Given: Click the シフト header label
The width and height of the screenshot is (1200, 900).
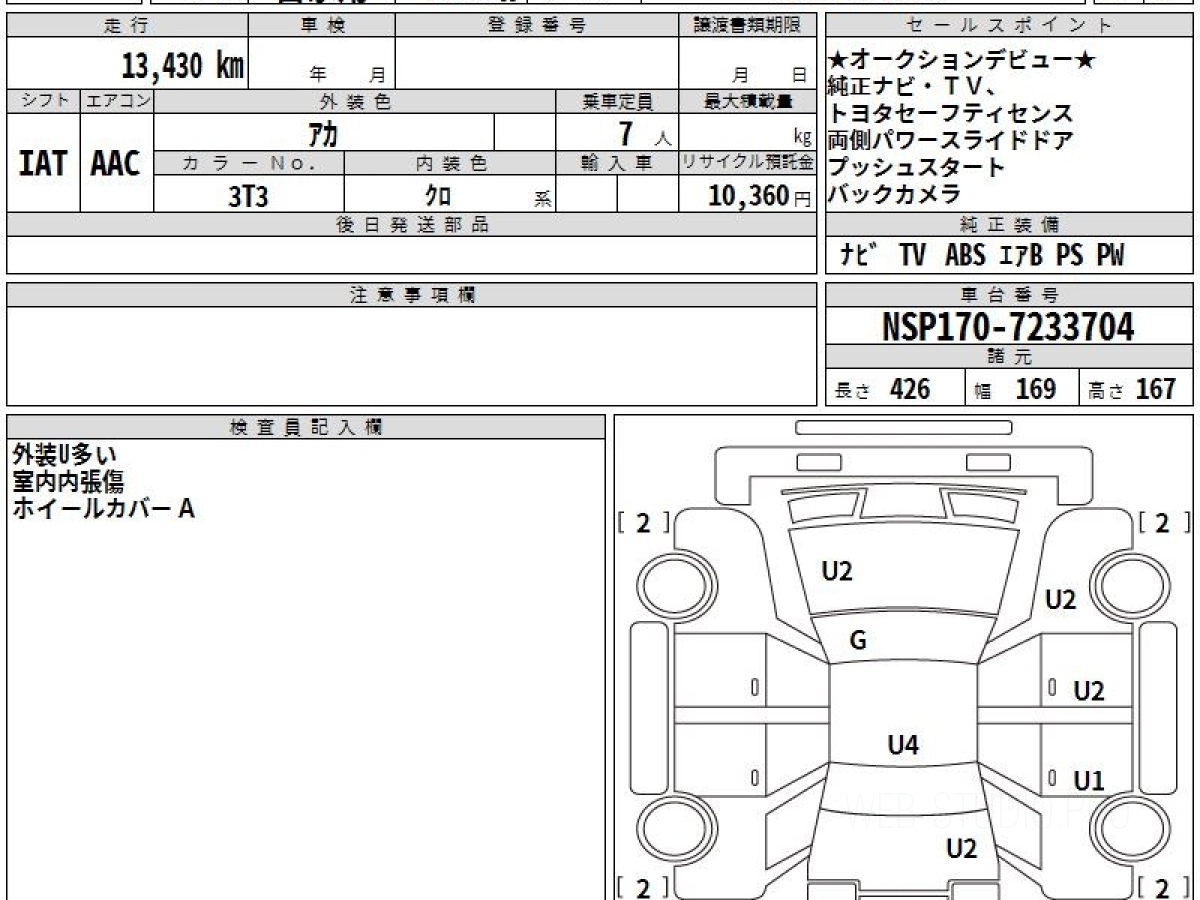Looking at the screenshot, I should point(43,101).
